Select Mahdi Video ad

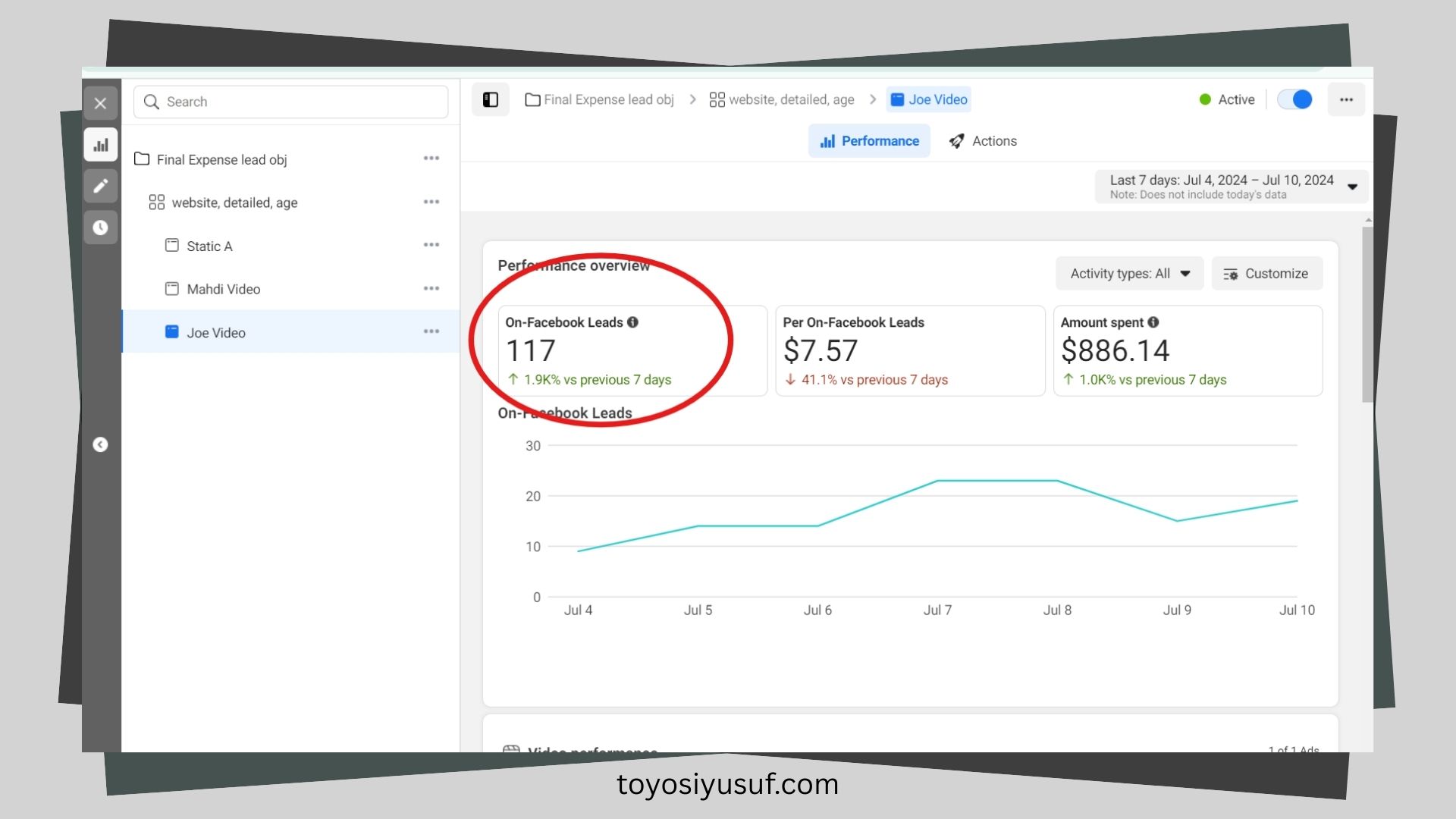pos(290,289)
